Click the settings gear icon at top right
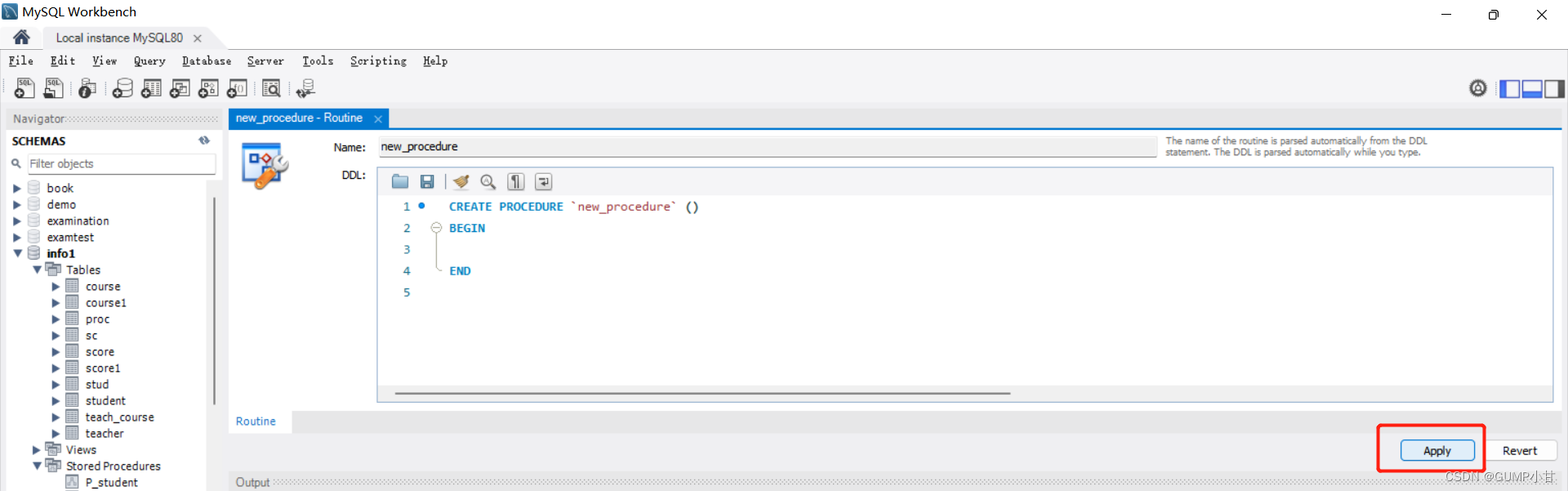 coord(1478,88)
